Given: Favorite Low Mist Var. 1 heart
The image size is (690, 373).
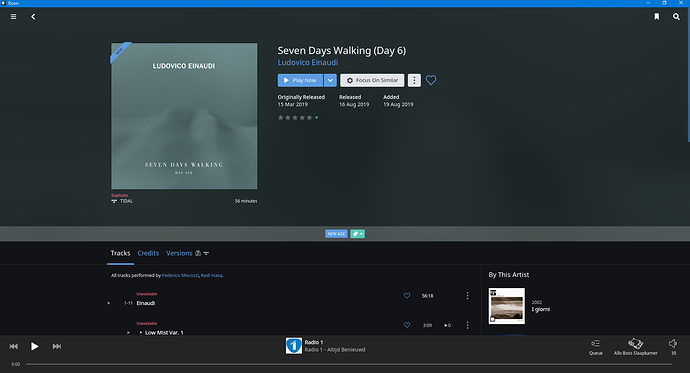Looking at the screenshot, I should point(407,325).
